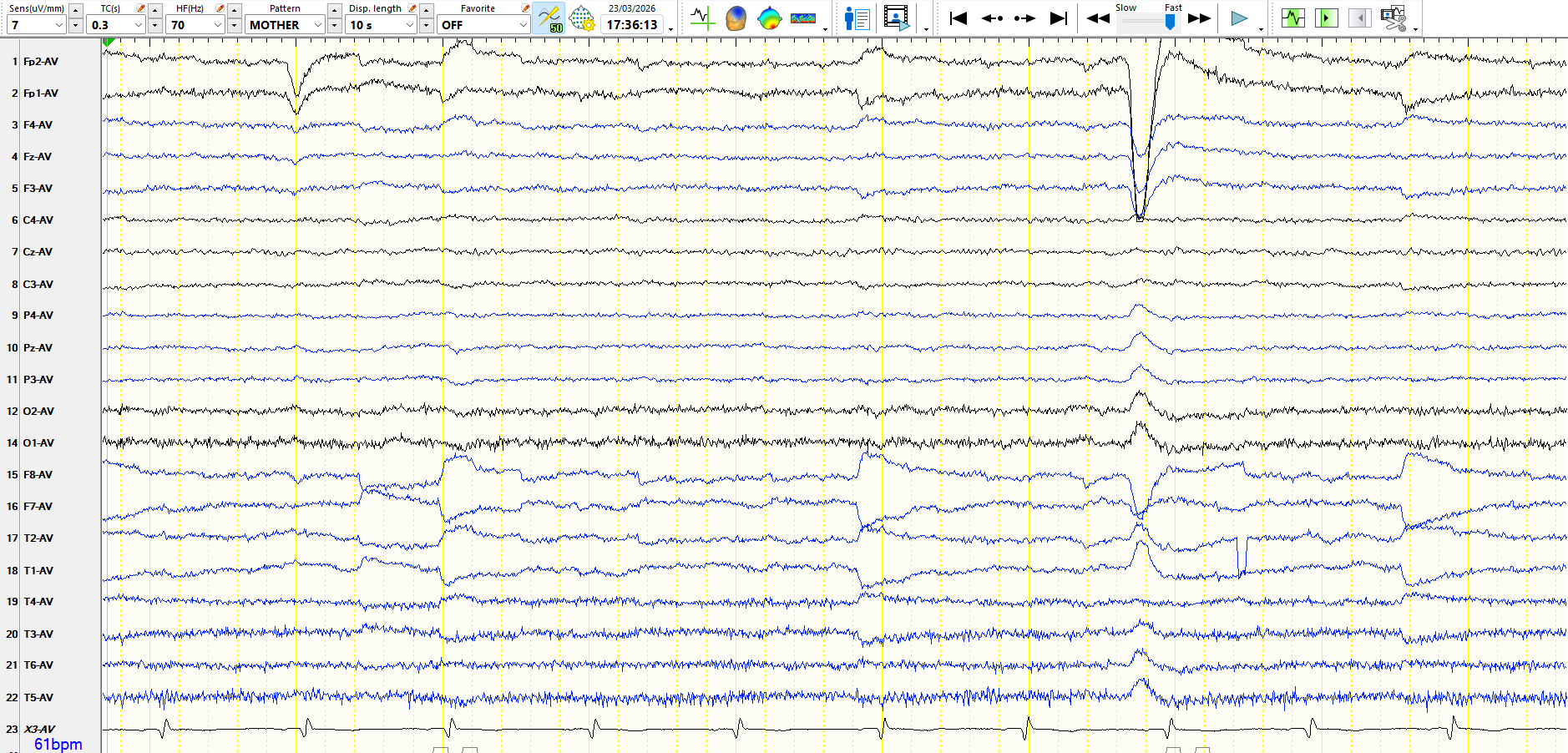Click the fast forward double-arrow button
This screenshot has height=753, width=1568.
[x=1199, y=18]
